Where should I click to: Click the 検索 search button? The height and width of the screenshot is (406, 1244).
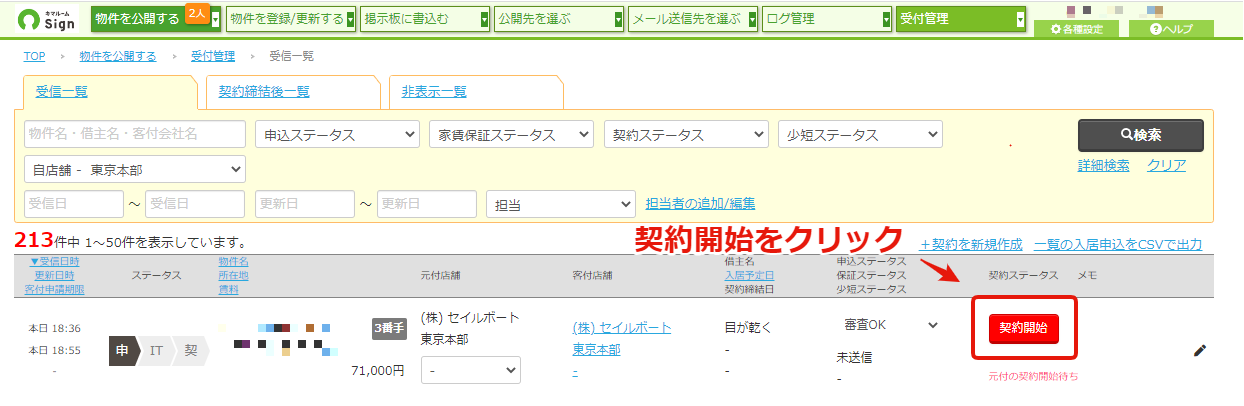(x=1140, y=134)
